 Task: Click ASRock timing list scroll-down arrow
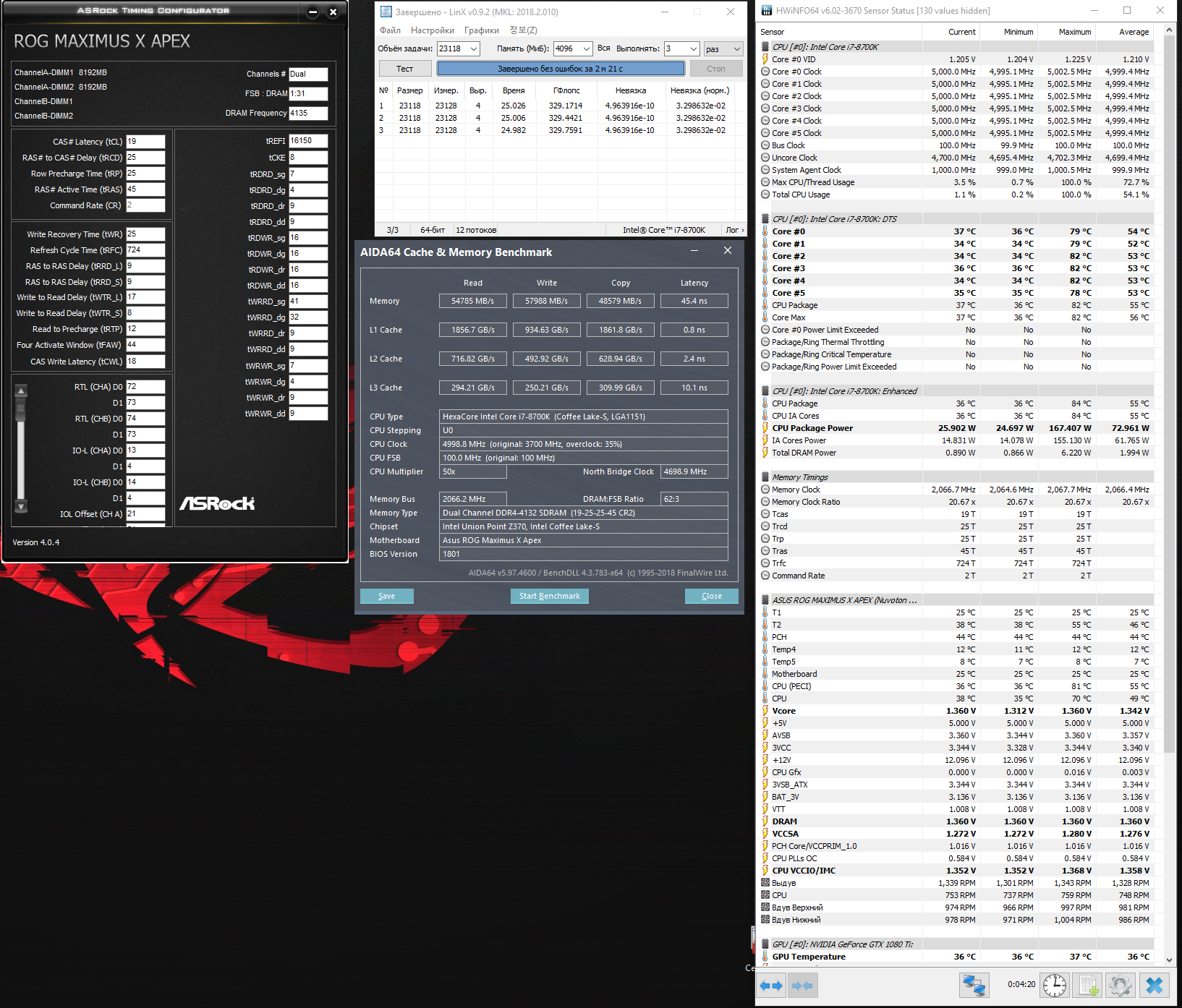[21, 506]
